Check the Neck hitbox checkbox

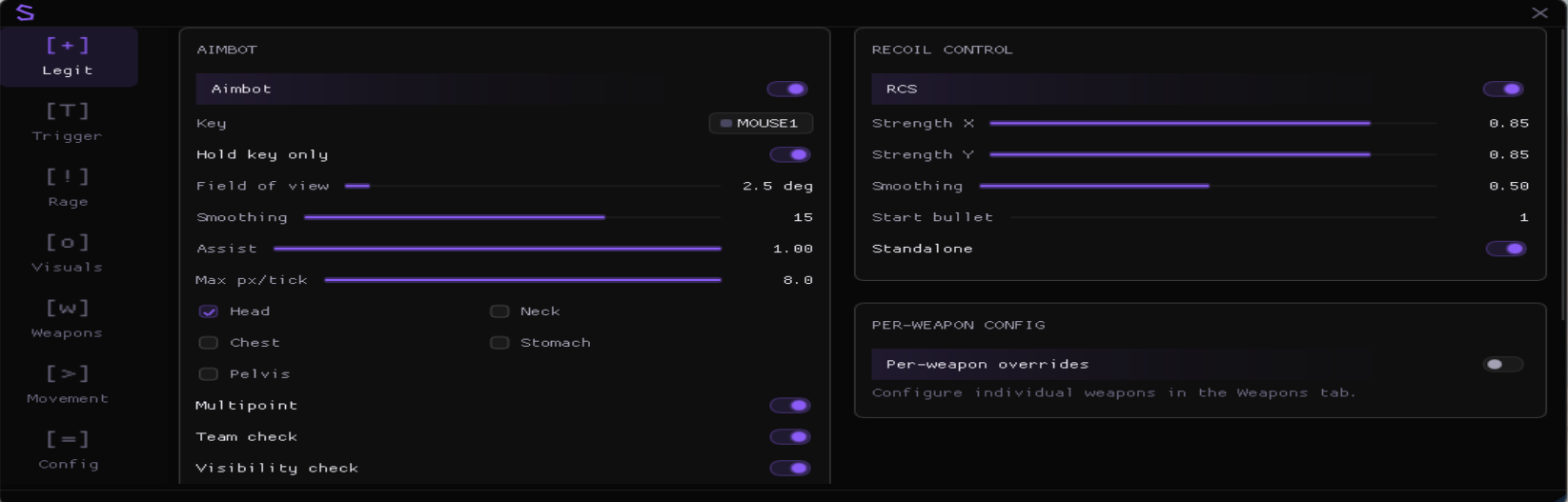499,311
